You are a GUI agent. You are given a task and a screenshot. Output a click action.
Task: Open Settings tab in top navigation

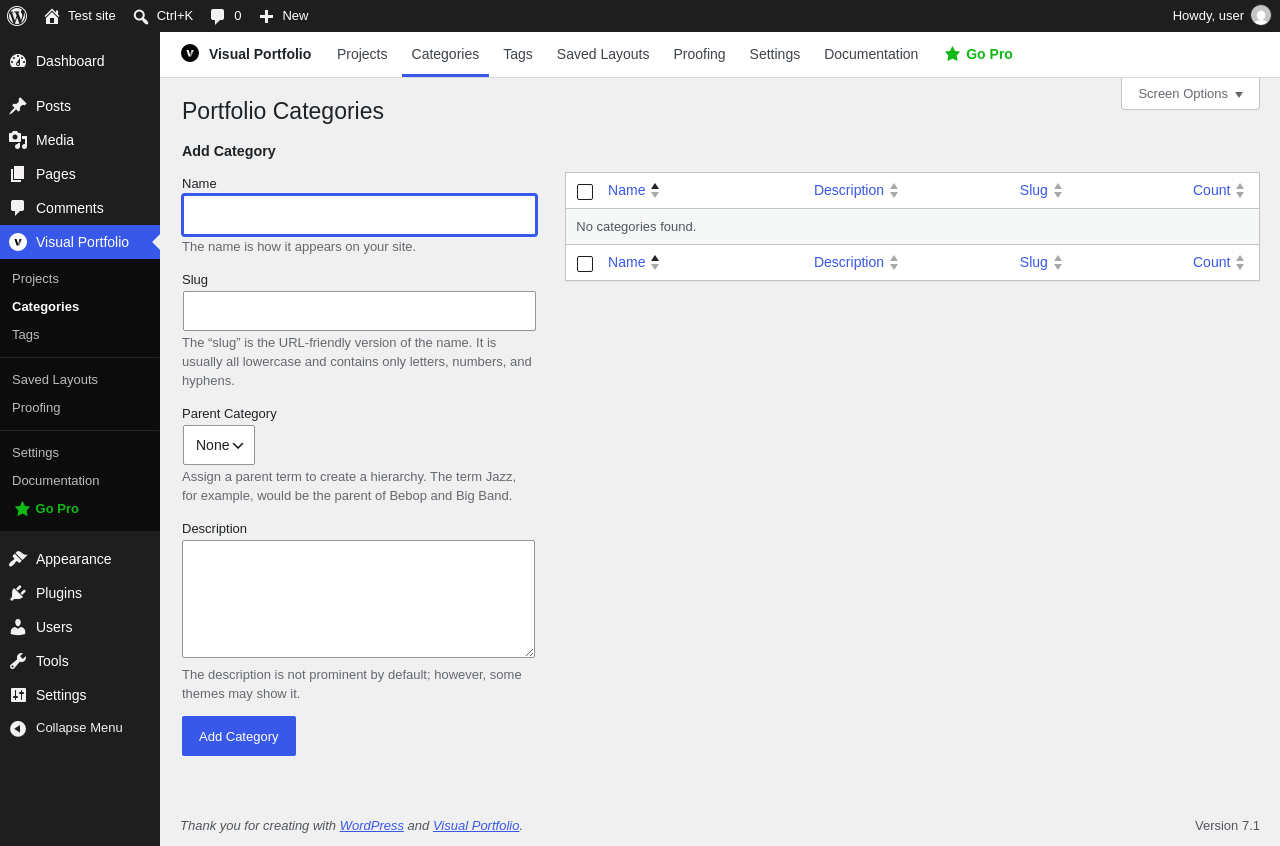point(775,54)
